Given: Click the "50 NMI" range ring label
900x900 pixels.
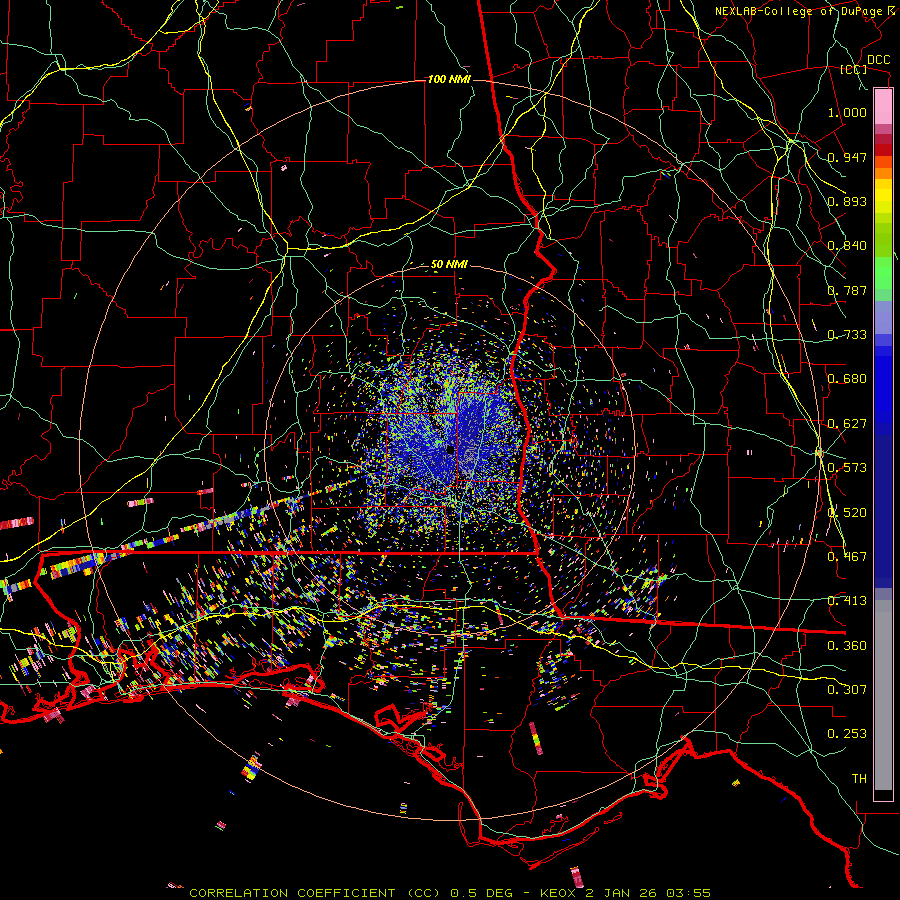Looking at the screenshot, I should pos(449,265).
